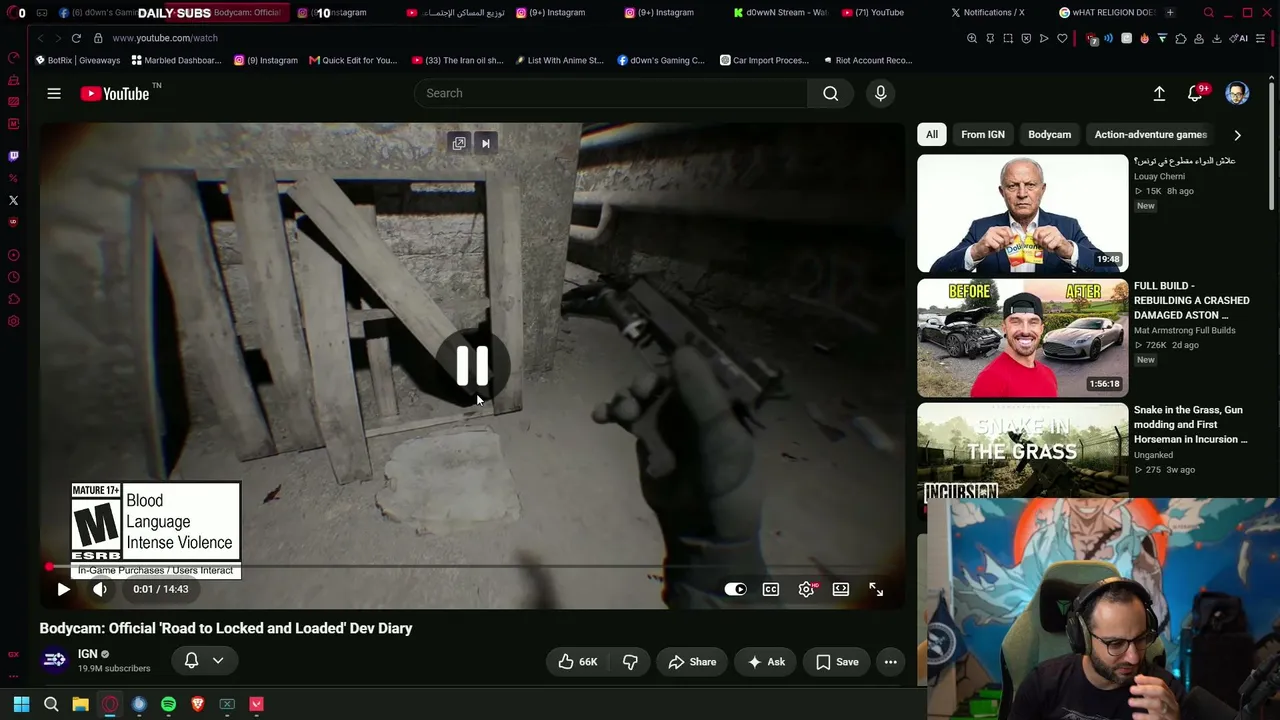Select the All filter chip
This screenshot has height=720, width=1280.
click(x=932, y=134)
